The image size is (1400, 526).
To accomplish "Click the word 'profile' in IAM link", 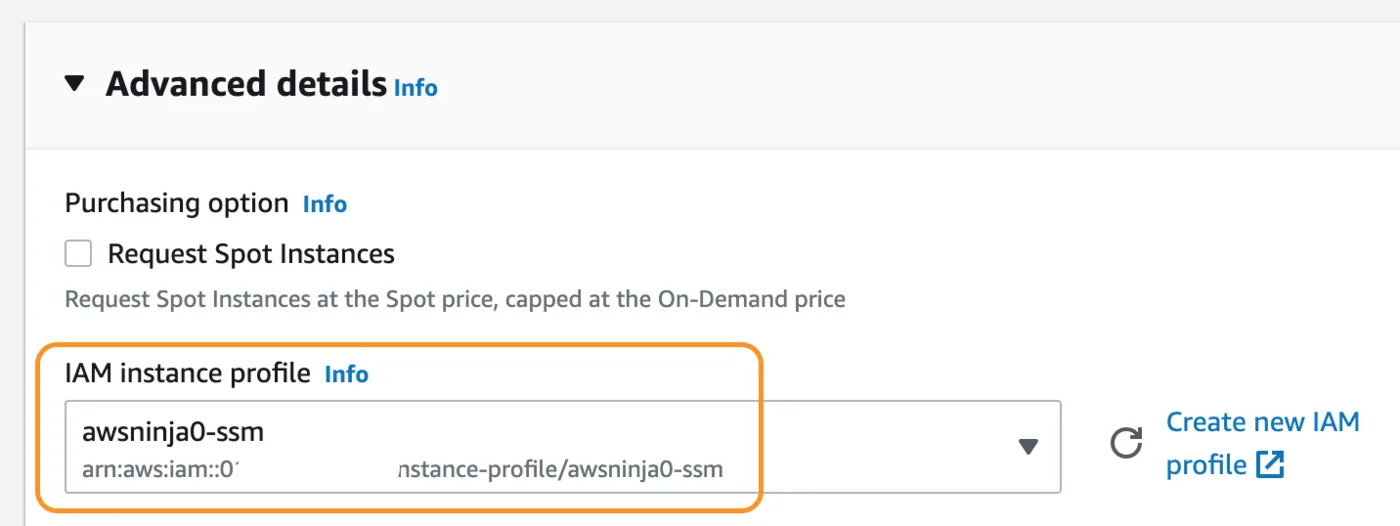I will point(1206,465).
